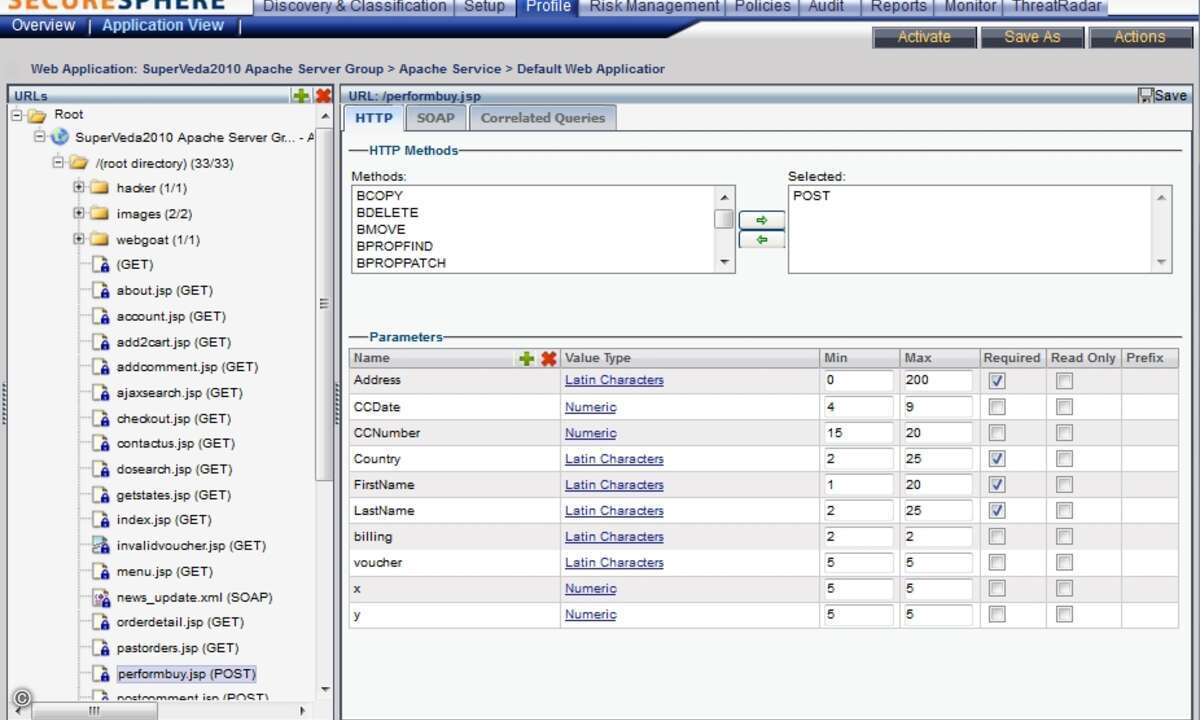Image resolution: width=1200 pixels, height=720 pixels.
Task: Click checkout.jsp locked page icon
Action: coord(101,419)
